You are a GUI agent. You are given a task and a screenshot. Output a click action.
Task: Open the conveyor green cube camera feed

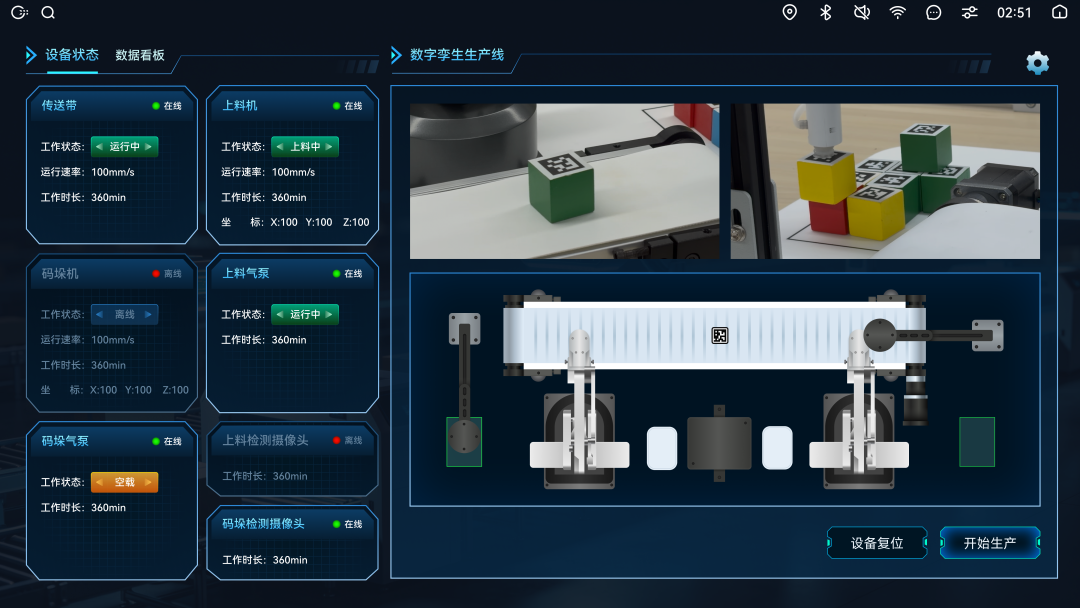(565, 181)
